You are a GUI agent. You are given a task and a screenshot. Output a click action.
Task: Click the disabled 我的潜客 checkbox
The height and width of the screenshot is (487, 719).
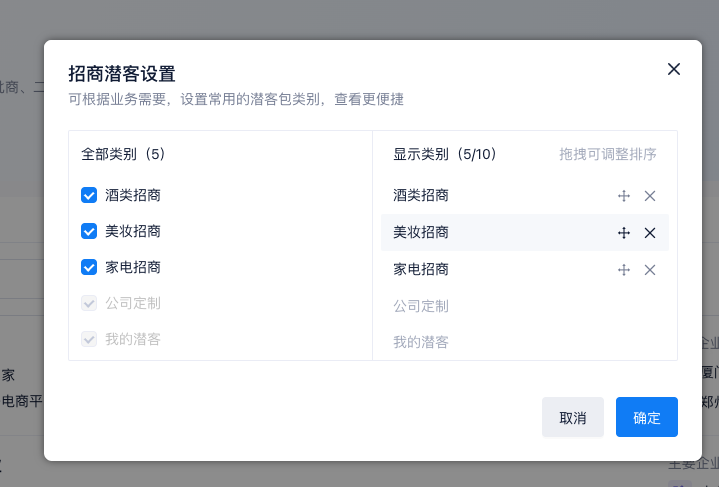coord(89,339)
